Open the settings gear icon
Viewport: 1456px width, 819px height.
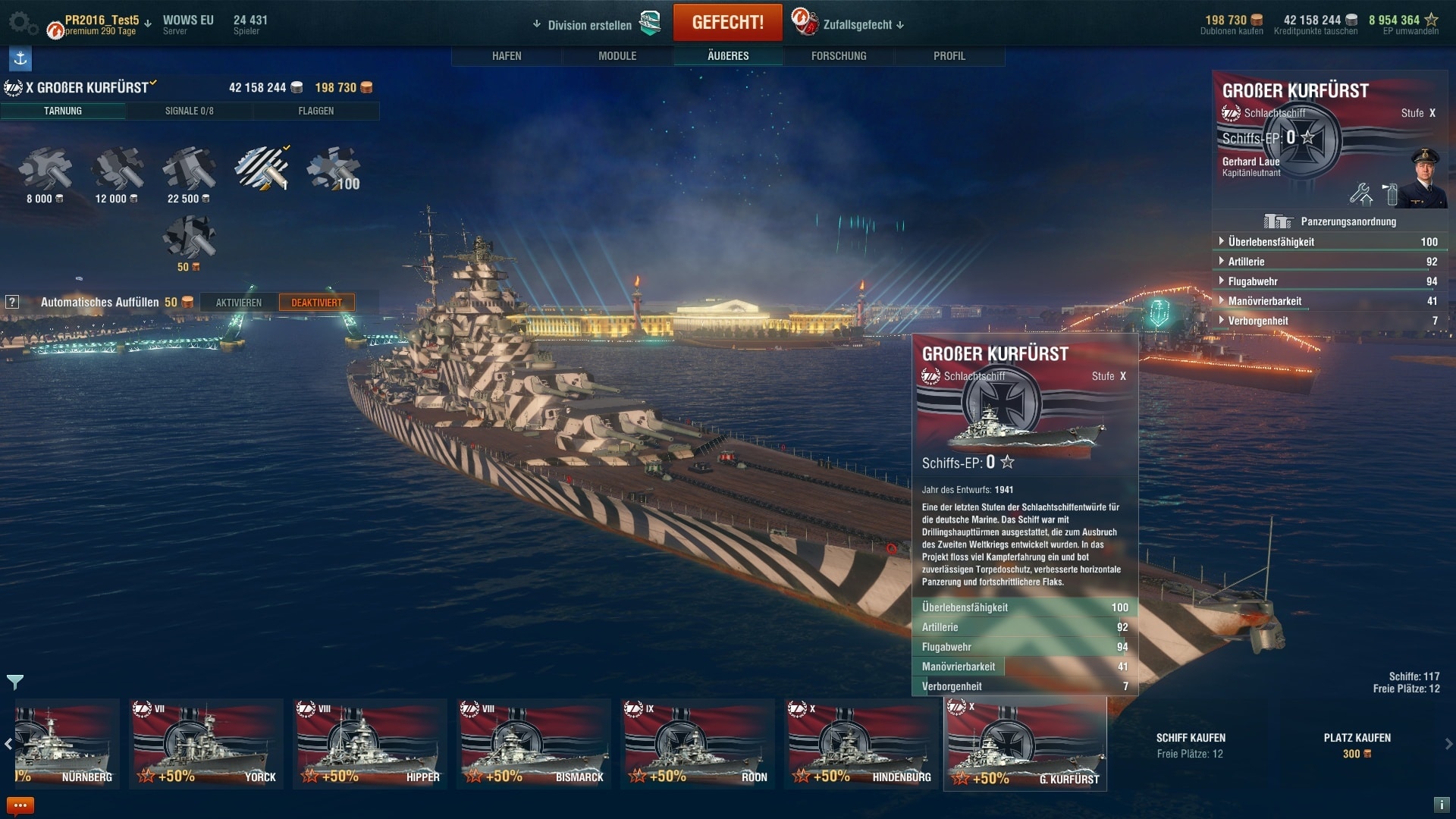click(x=22, y=24)
